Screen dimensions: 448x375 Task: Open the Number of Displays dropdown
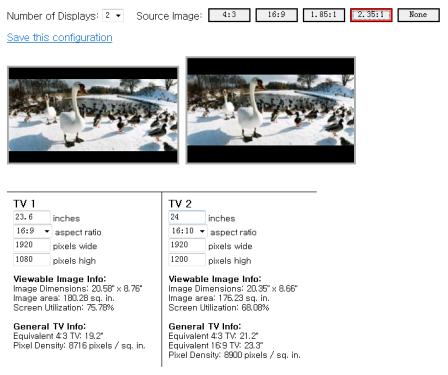(x=113, y=16)
